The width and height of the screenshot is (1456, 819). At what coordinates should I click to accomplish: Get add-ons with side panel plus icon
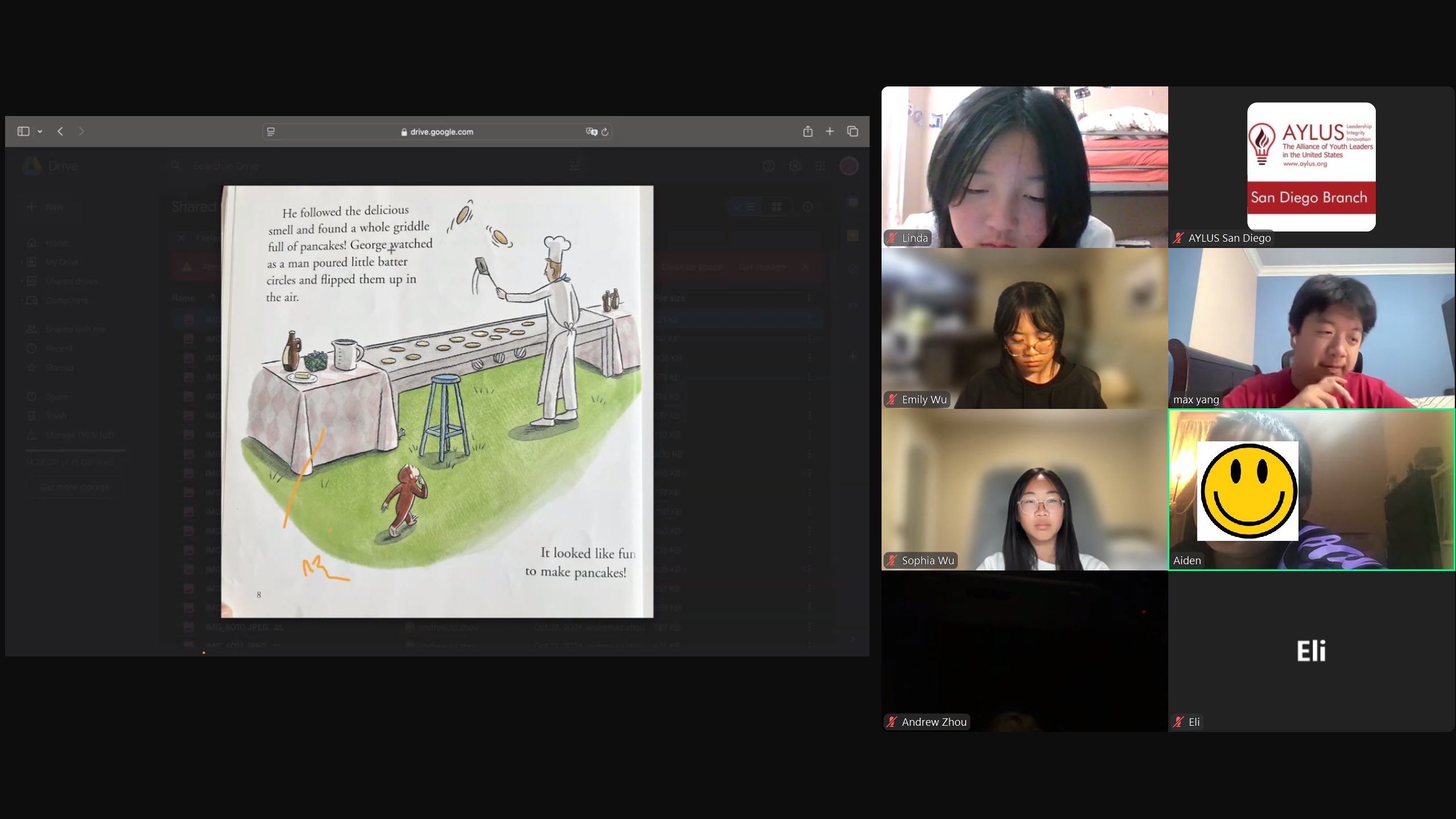pyautogui.click(x=853, y=357)
